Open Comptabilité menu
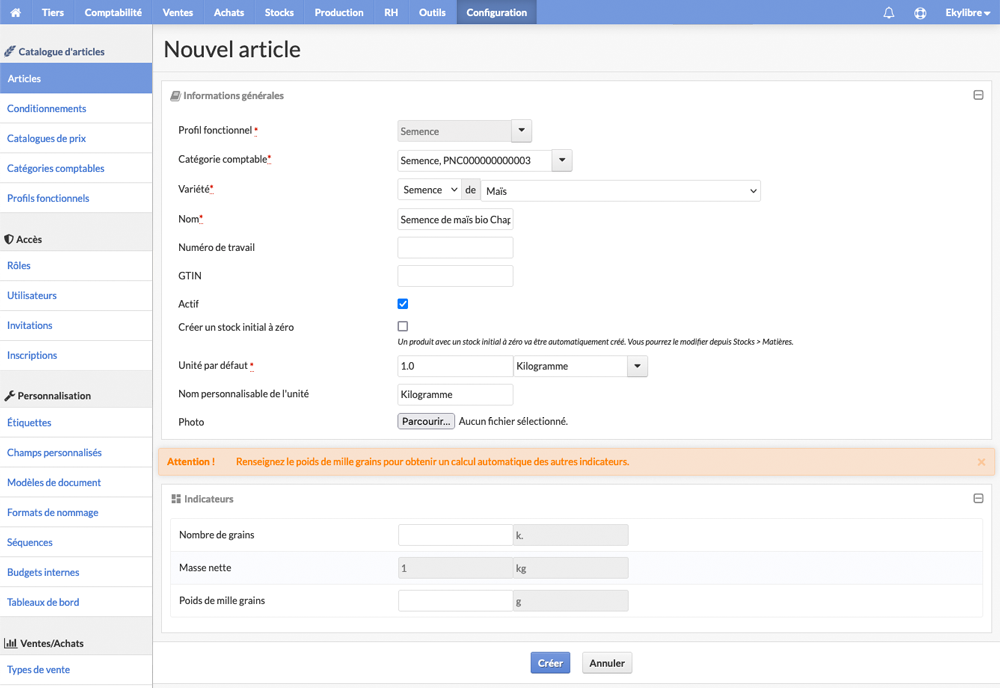Image resolution: width=1000 pixels, height=688 pixels. click(113, 12)
